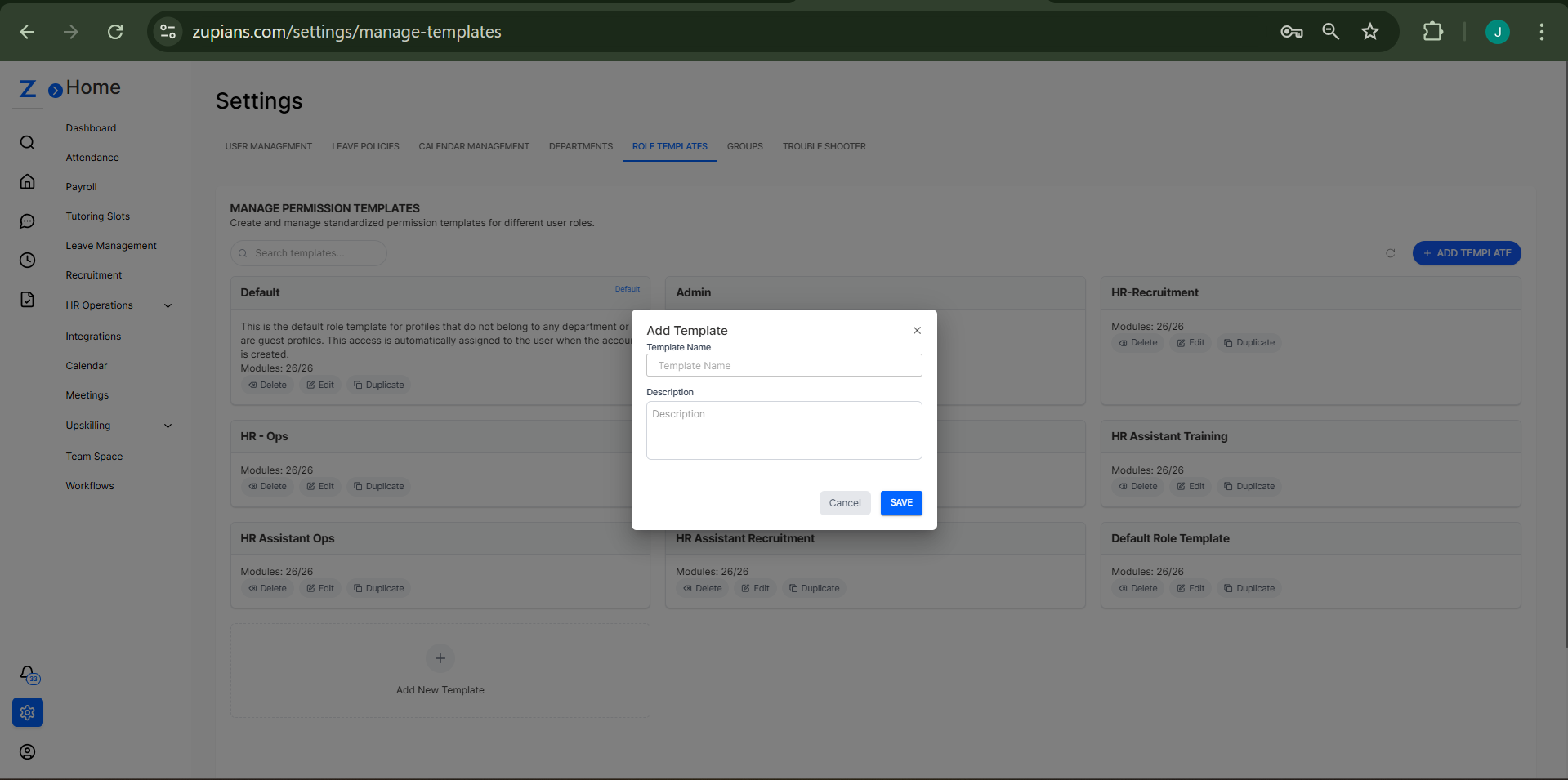Select the tasks document icon in the sidebar
1568x780 pixels.
tap(27, 299)
